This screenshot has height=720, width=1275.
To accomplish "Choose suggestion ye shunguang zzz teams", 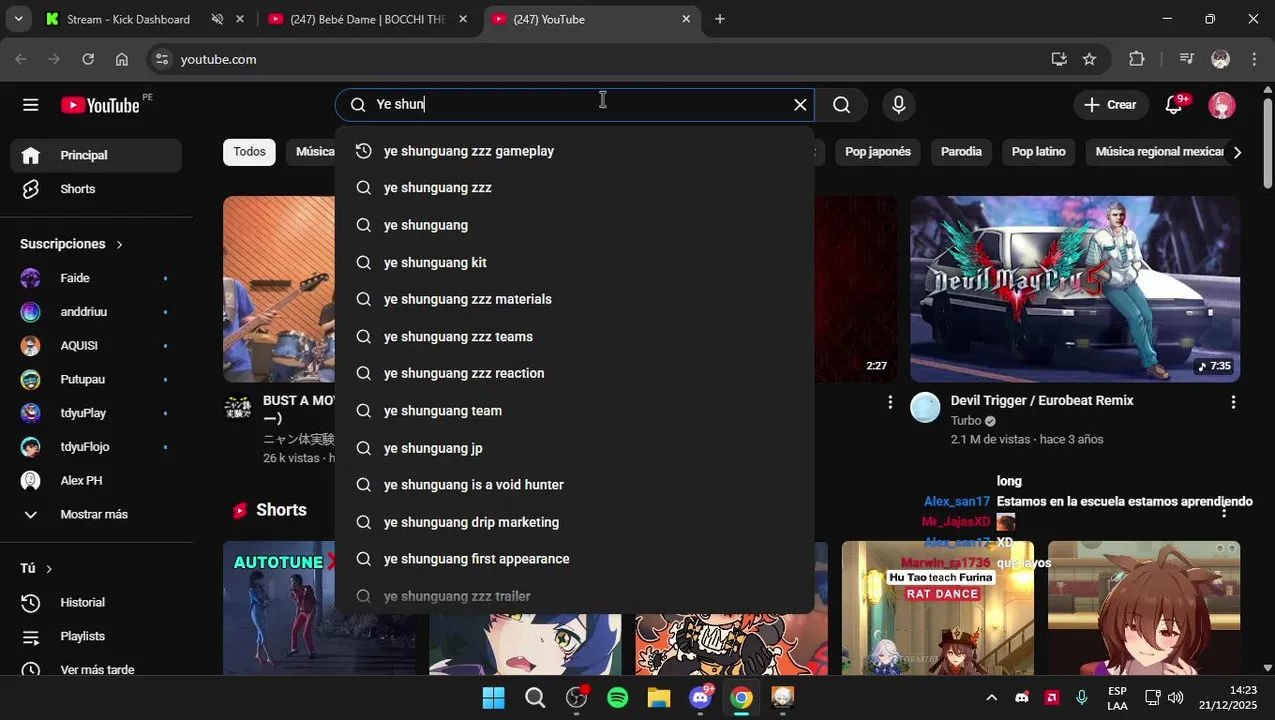I will (574, 337).
